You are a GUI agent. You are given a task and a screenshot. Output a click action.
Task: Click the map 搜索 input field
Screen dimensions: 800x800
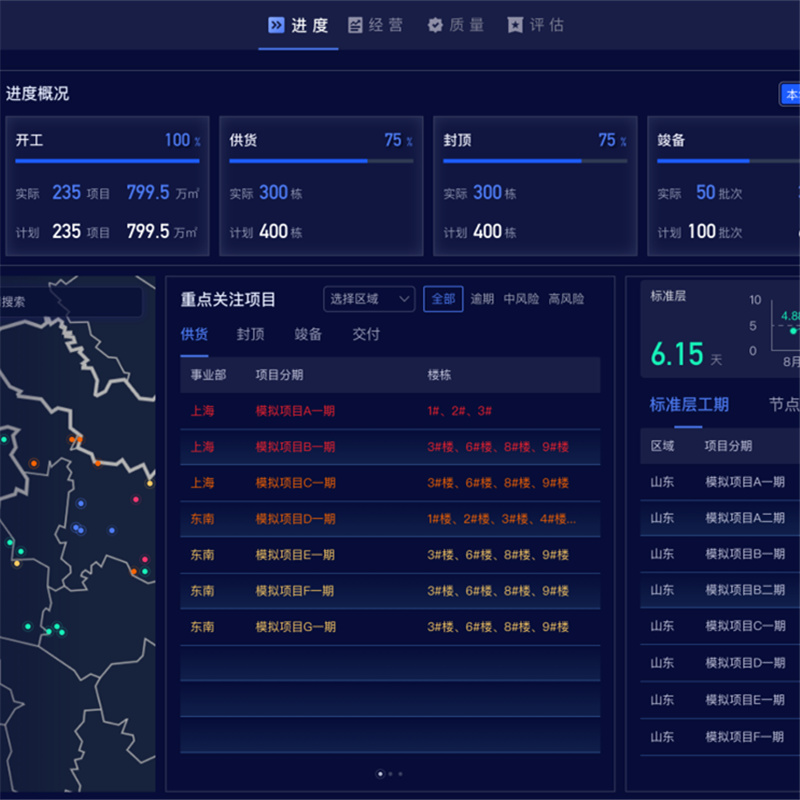click(70, 302)
